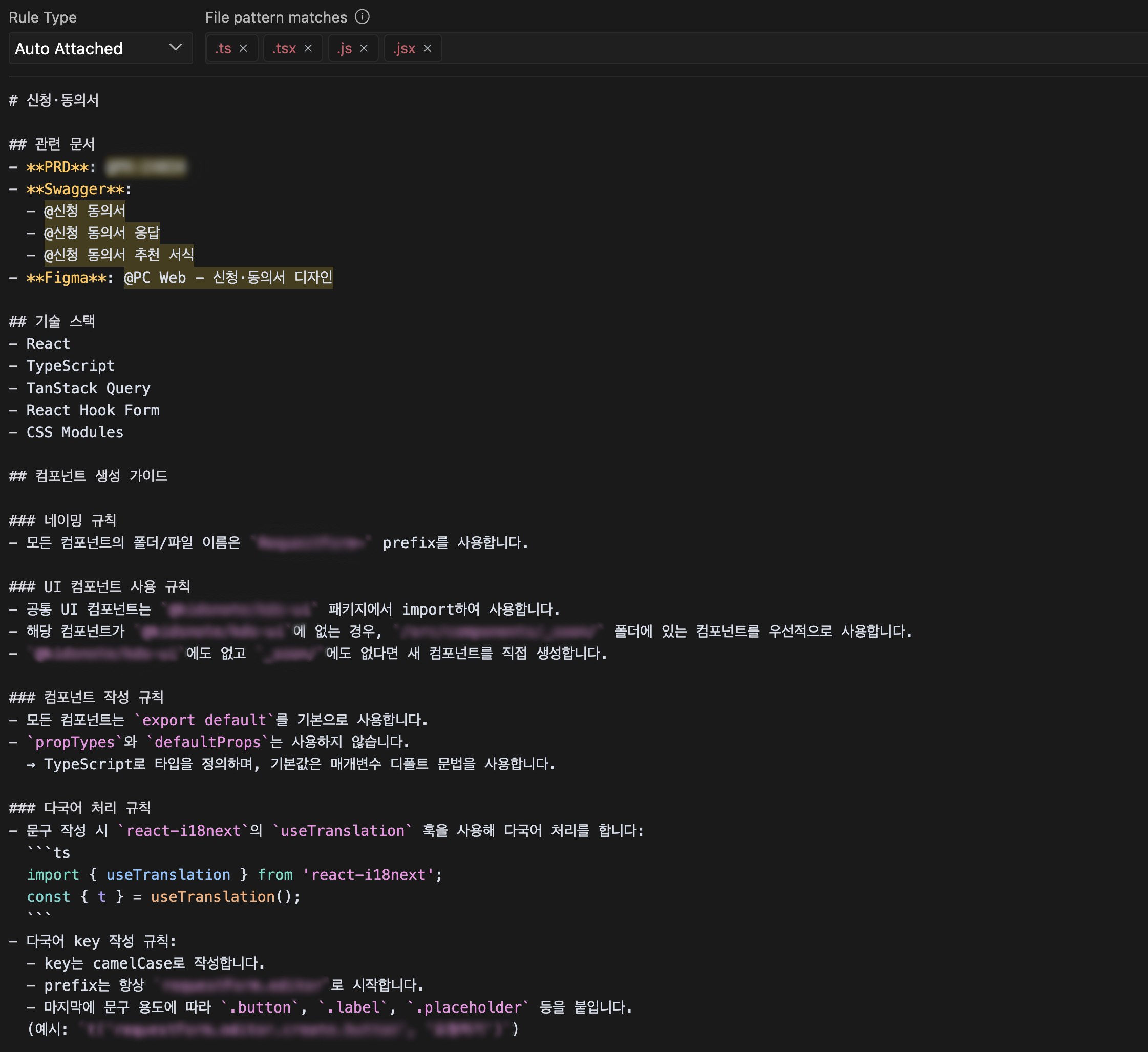The height and width of the screenshot is (1052, 1148).
Task: Remove the .ts file pattern chip
Action: 243,49
